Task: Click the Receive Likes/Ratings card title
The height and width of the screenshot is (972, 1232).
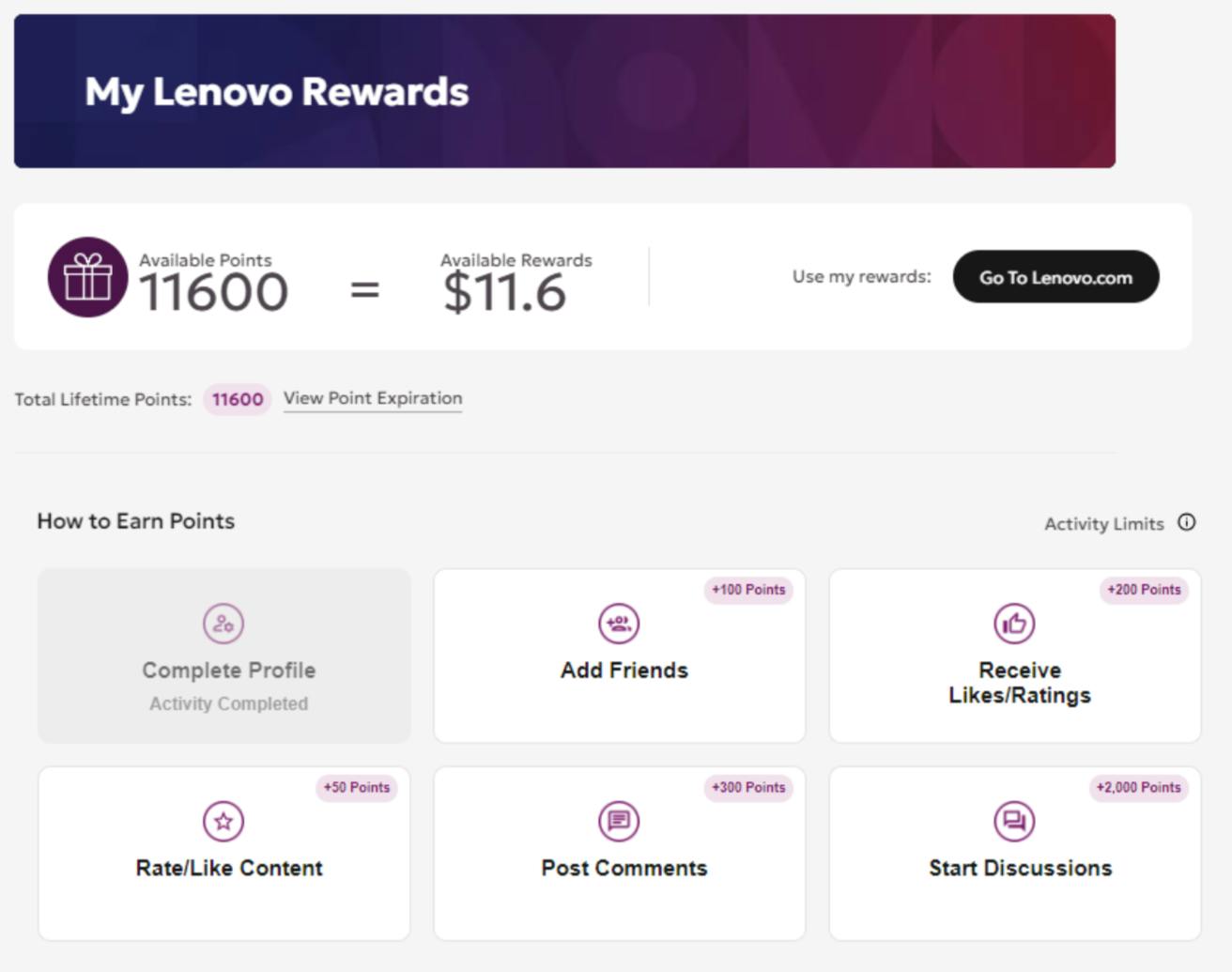Action: pos(1020,683)
